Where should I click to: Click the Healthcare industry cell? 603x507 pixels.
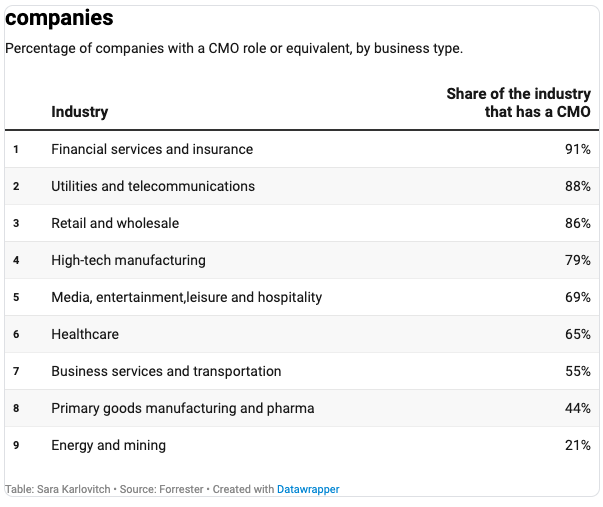(85, 334)
